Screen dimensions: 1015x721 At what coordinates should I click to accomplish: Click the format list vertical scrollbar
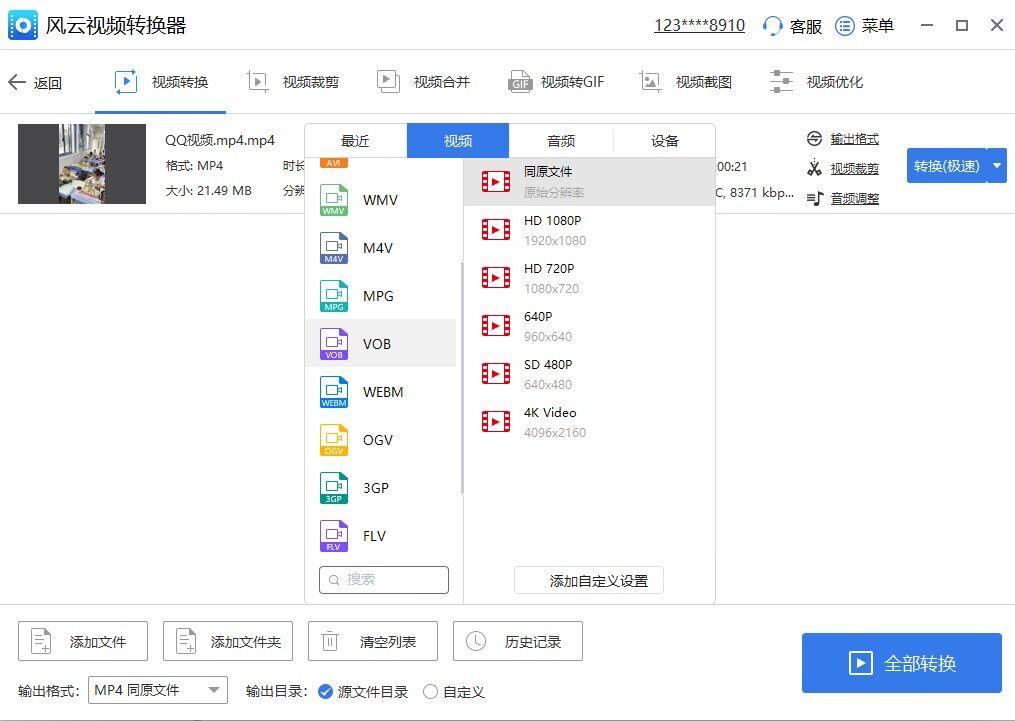tap(462, 377)
